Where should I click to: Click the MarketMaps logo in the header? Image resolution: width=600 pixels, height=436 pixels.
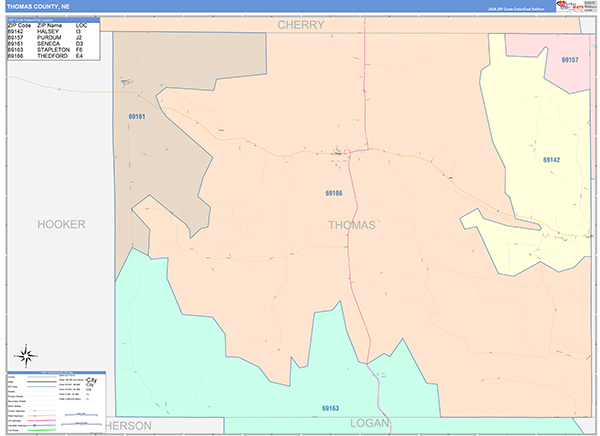(x=570, y=6)
